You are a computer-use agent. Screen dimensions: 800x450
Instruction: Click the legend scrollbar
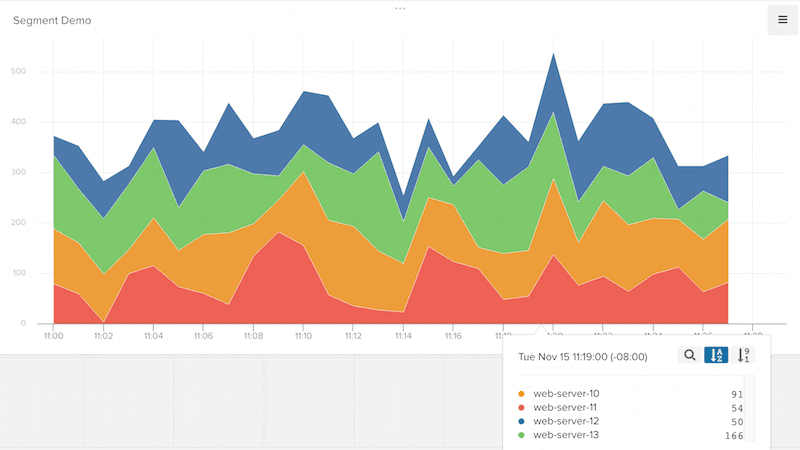pos(751,408)
